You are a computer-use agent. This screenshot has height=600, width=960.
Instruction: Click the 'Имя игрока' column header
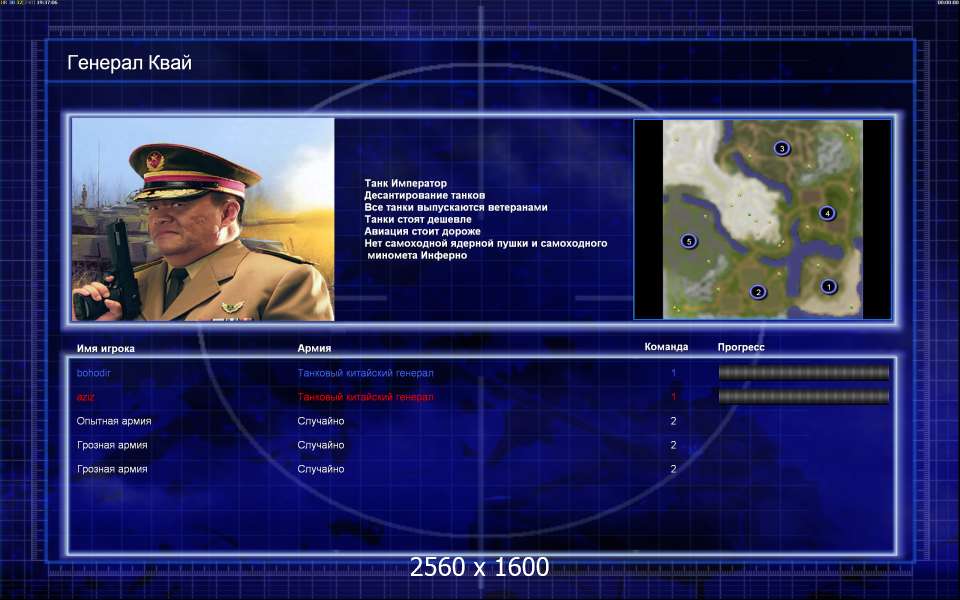tap(105, 348)
